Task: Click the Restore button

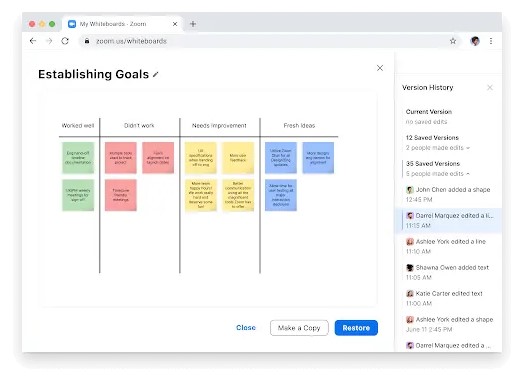Action: click(x=356, y=328)
